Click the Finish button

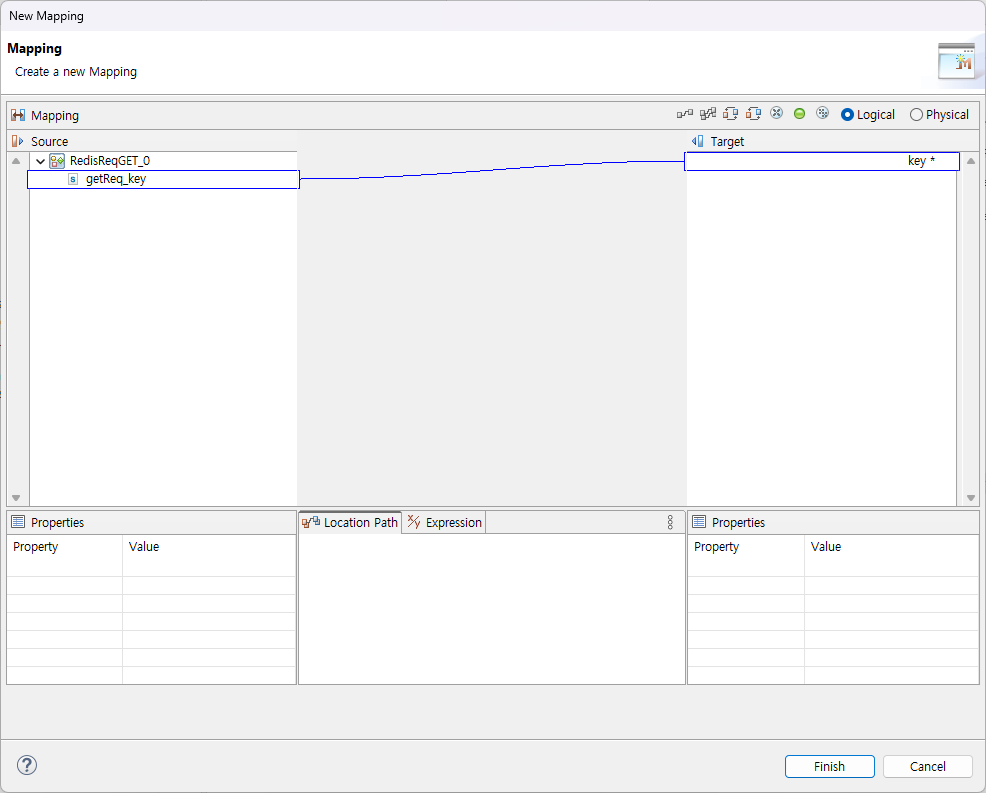[829, 766]
